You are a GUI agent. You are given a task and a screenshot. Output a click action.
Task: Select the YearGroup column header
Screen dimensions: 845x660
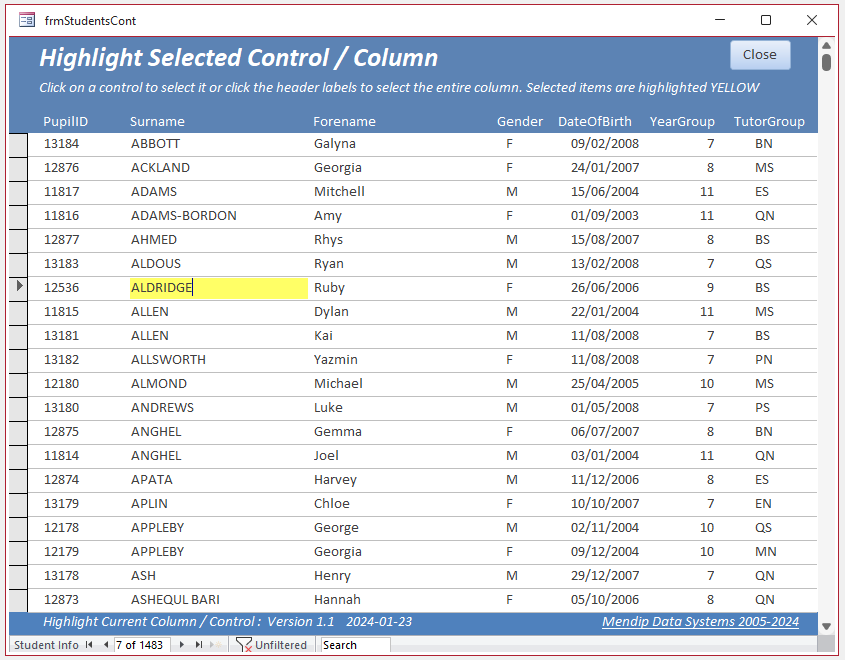tap(682, 121)
